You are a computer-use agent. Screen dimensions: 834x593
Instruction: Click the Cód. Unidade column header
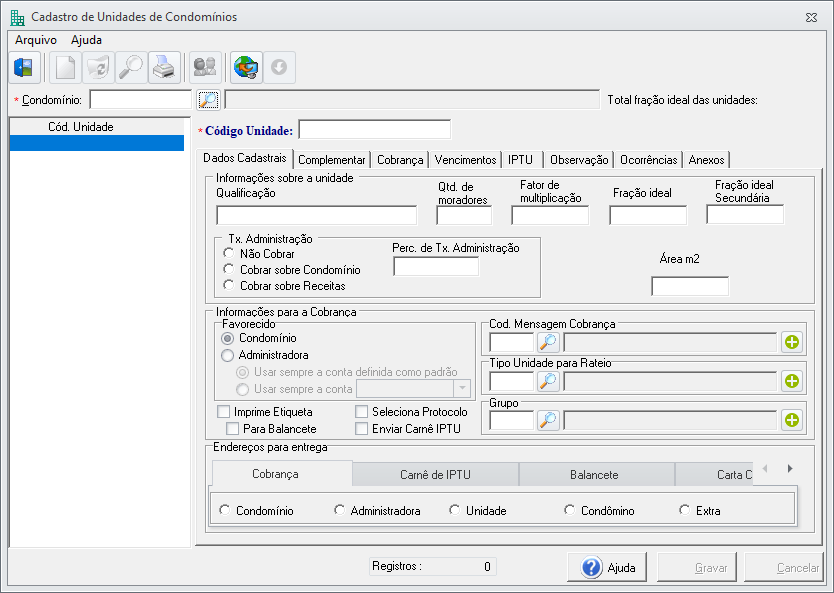[97, 127]
